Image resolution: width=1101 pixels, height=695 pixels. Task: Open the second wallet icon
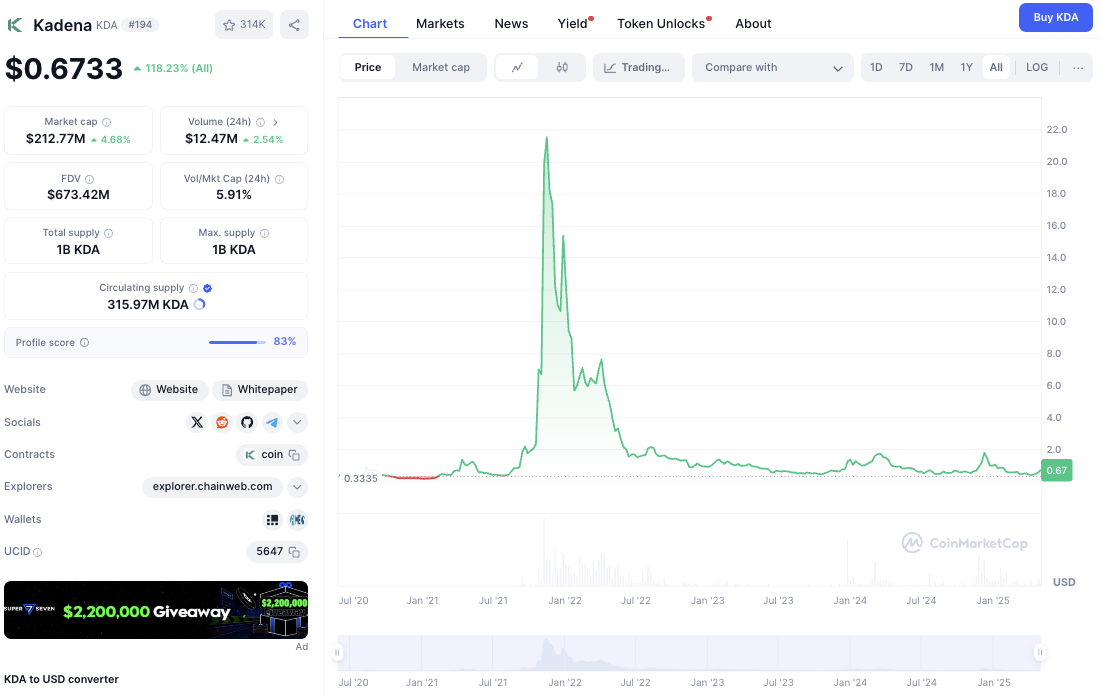click(298, 519)
